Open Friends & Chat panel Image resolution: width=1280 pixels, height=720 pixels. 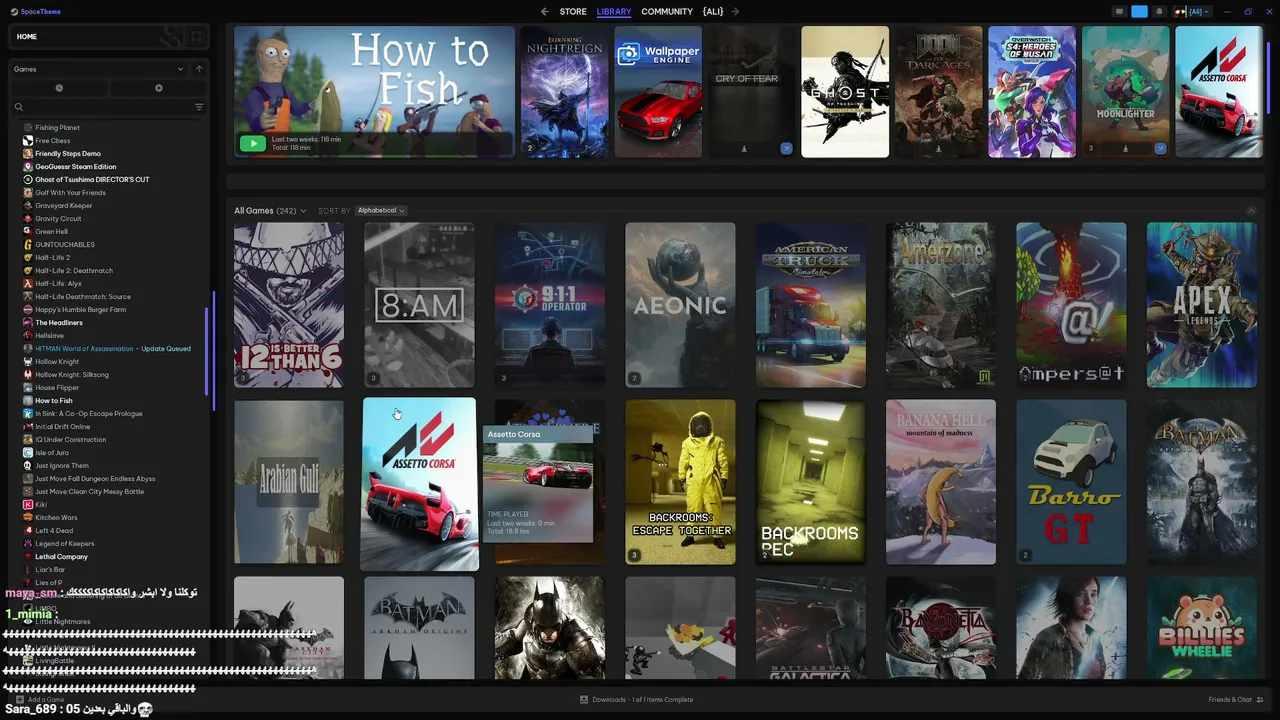tap(1236, 700)
